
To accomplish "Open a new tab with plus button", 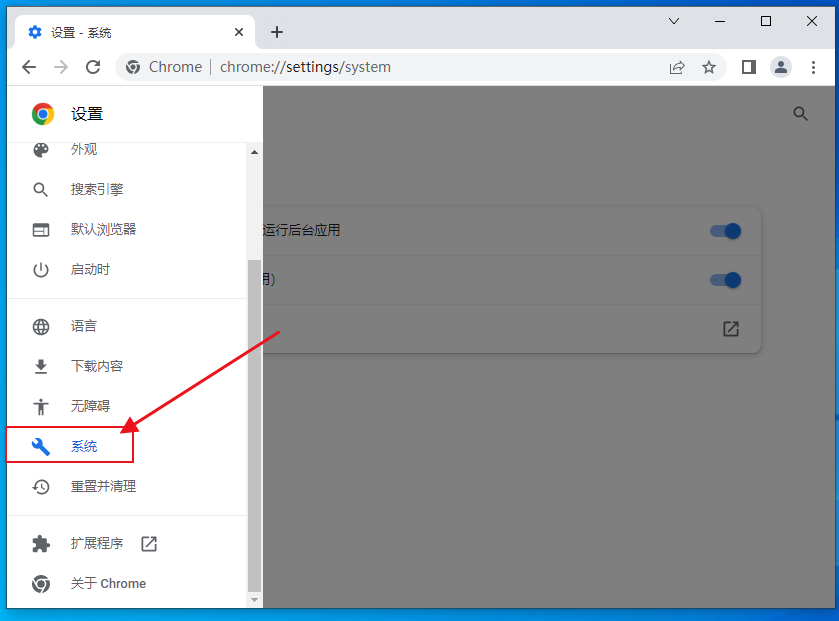I will pos(277,33).
